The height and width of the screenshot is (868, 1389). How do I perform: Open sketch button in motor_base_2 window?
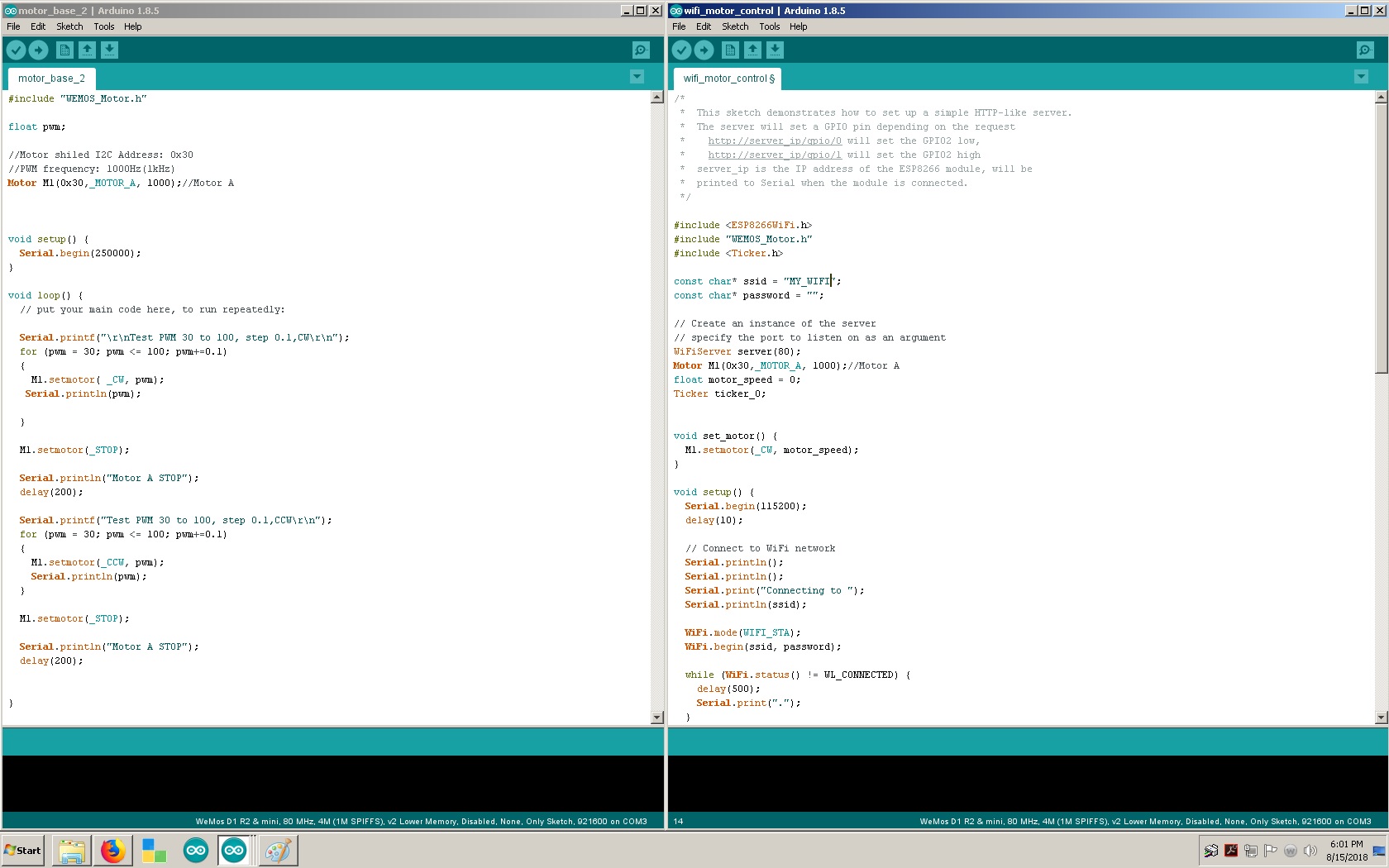tap(87, 50)
